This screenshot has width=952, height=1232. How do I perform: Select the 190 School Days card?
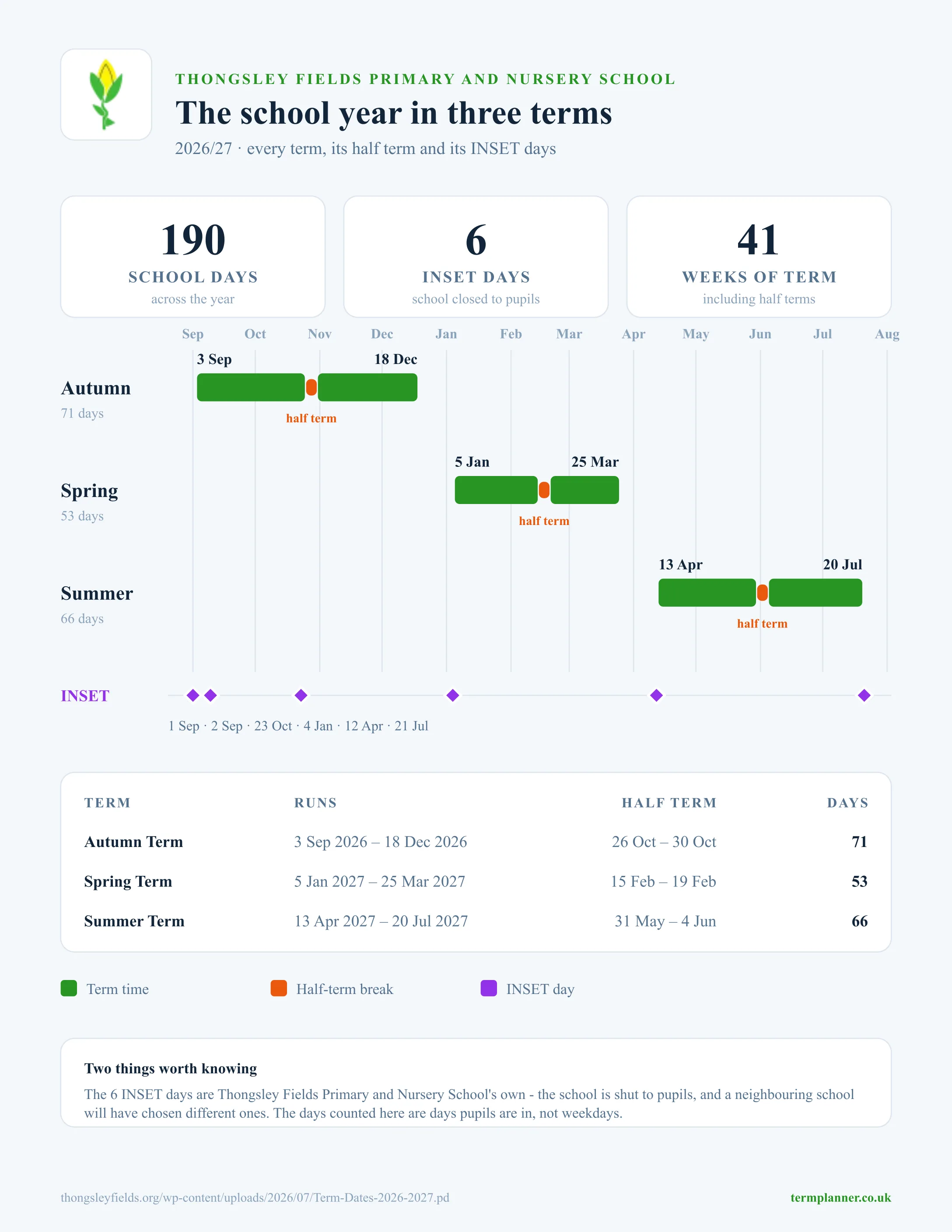193,257
